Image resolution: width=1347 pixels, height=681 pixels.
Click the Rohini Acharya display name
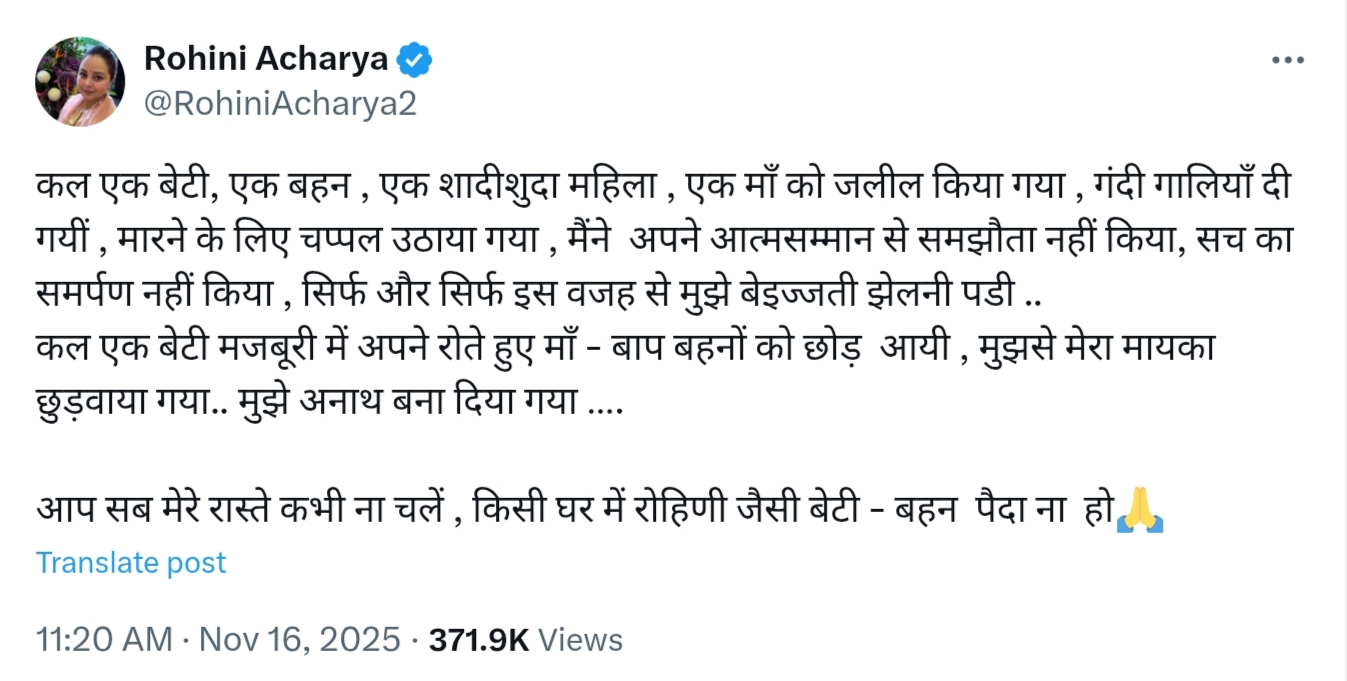point(266,59)
